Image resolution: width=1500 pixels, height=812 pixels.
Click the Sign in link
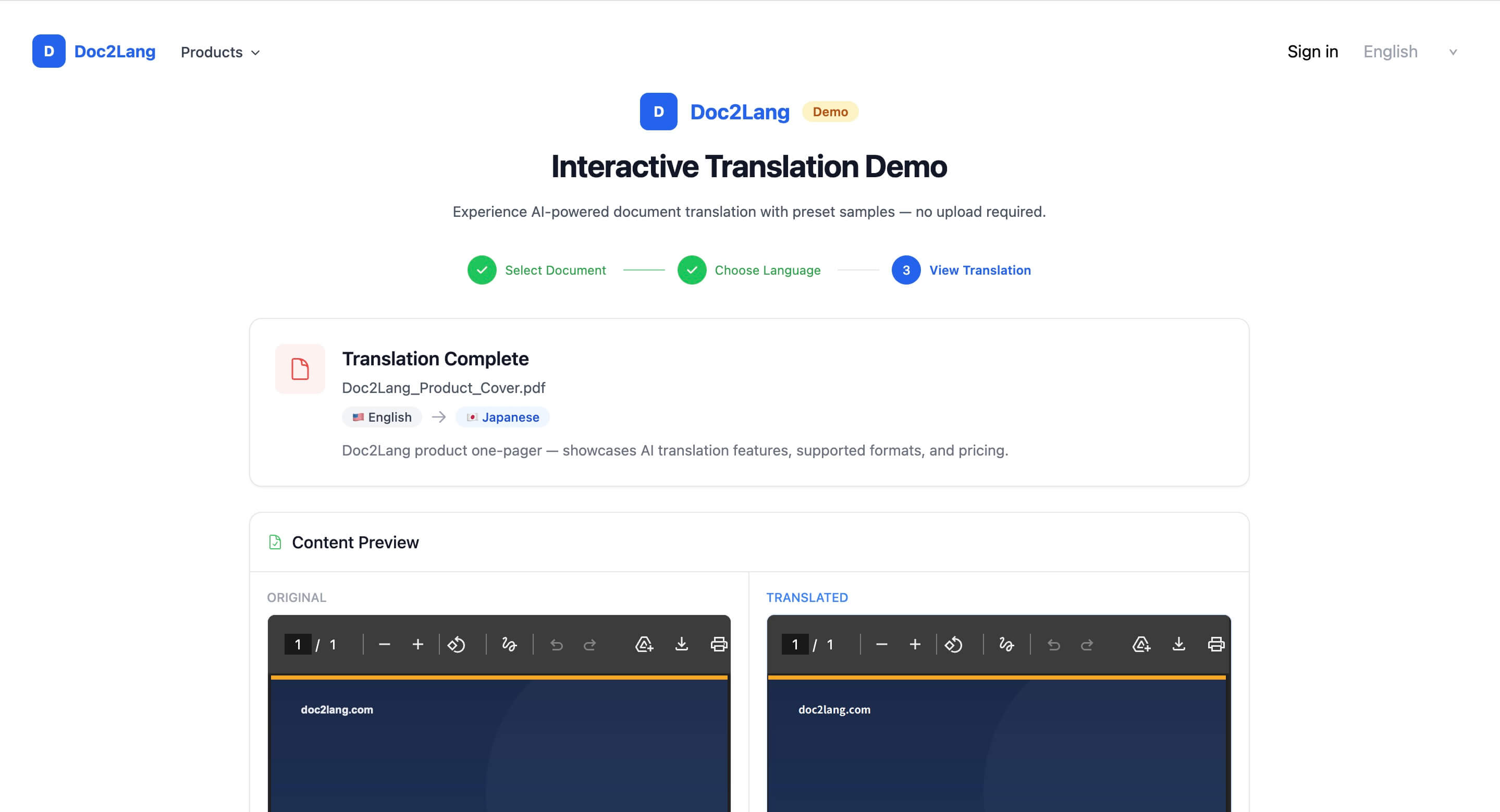[1312, 52]
